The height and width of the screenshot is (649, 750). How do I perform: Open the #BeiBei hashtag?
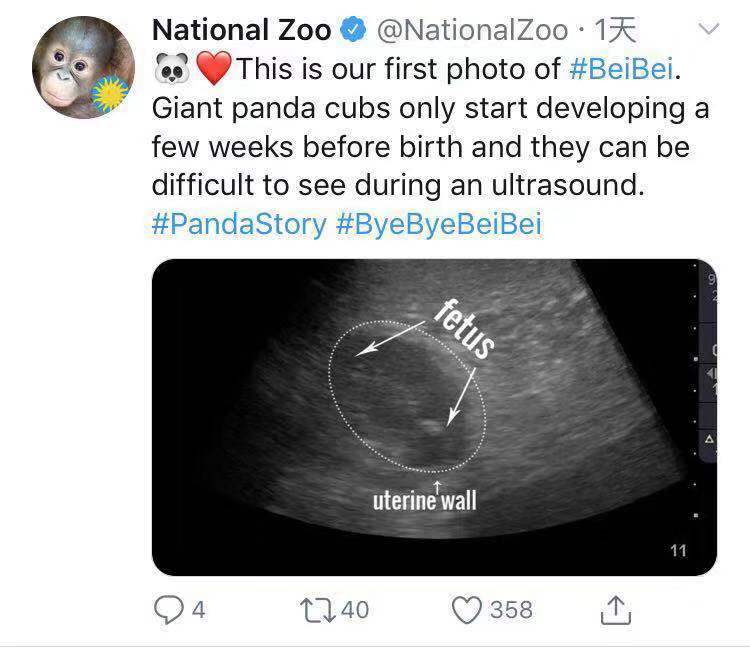[x=620, y=69]
